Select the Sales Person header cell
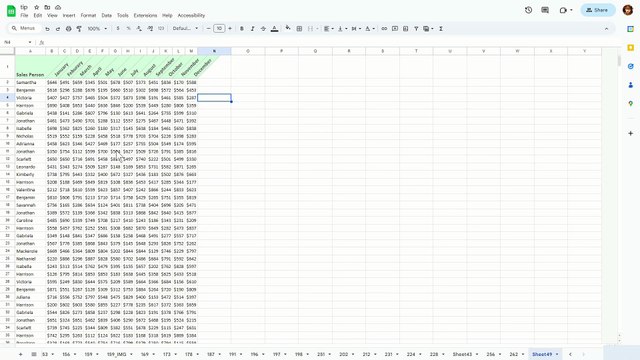 coord(30,67)
